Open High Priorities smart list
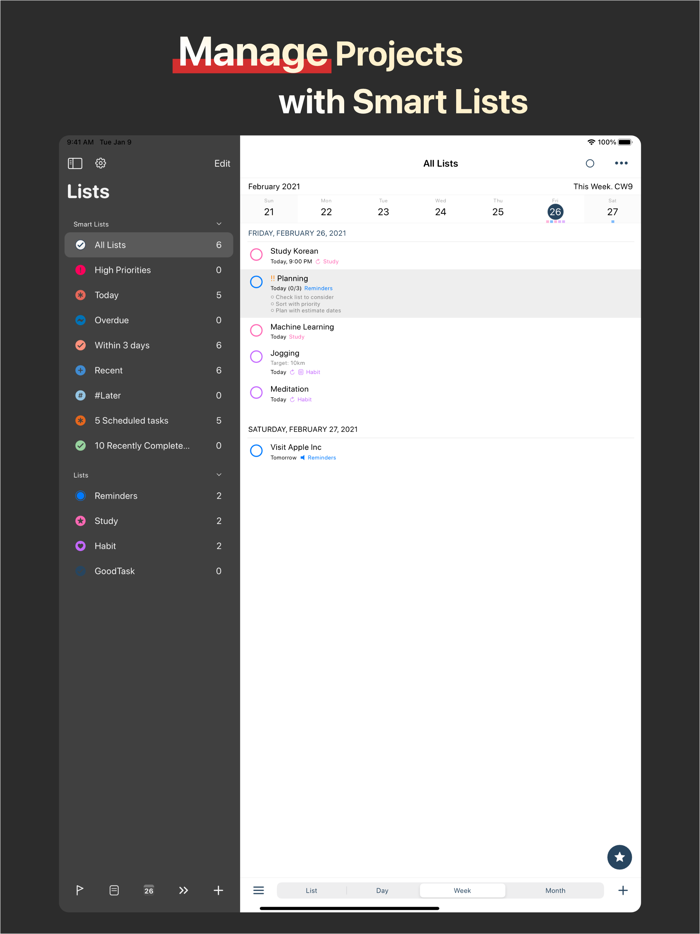Viewport: 700px width, 934px height. [x=149, y=270]
